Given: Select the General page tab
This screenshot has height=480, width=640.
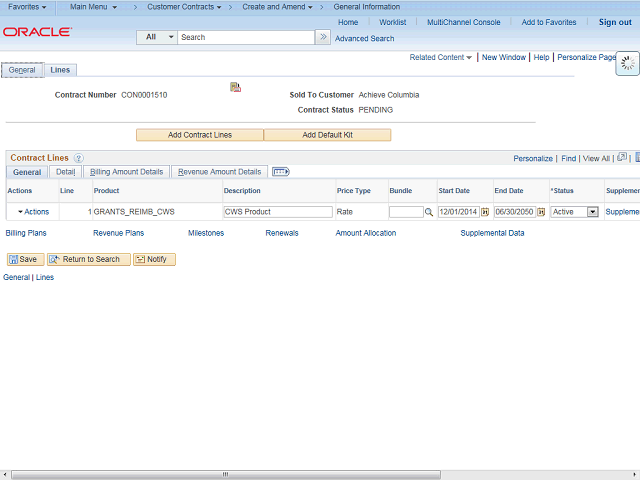Looking at the screenshot, I should (22, 70).
